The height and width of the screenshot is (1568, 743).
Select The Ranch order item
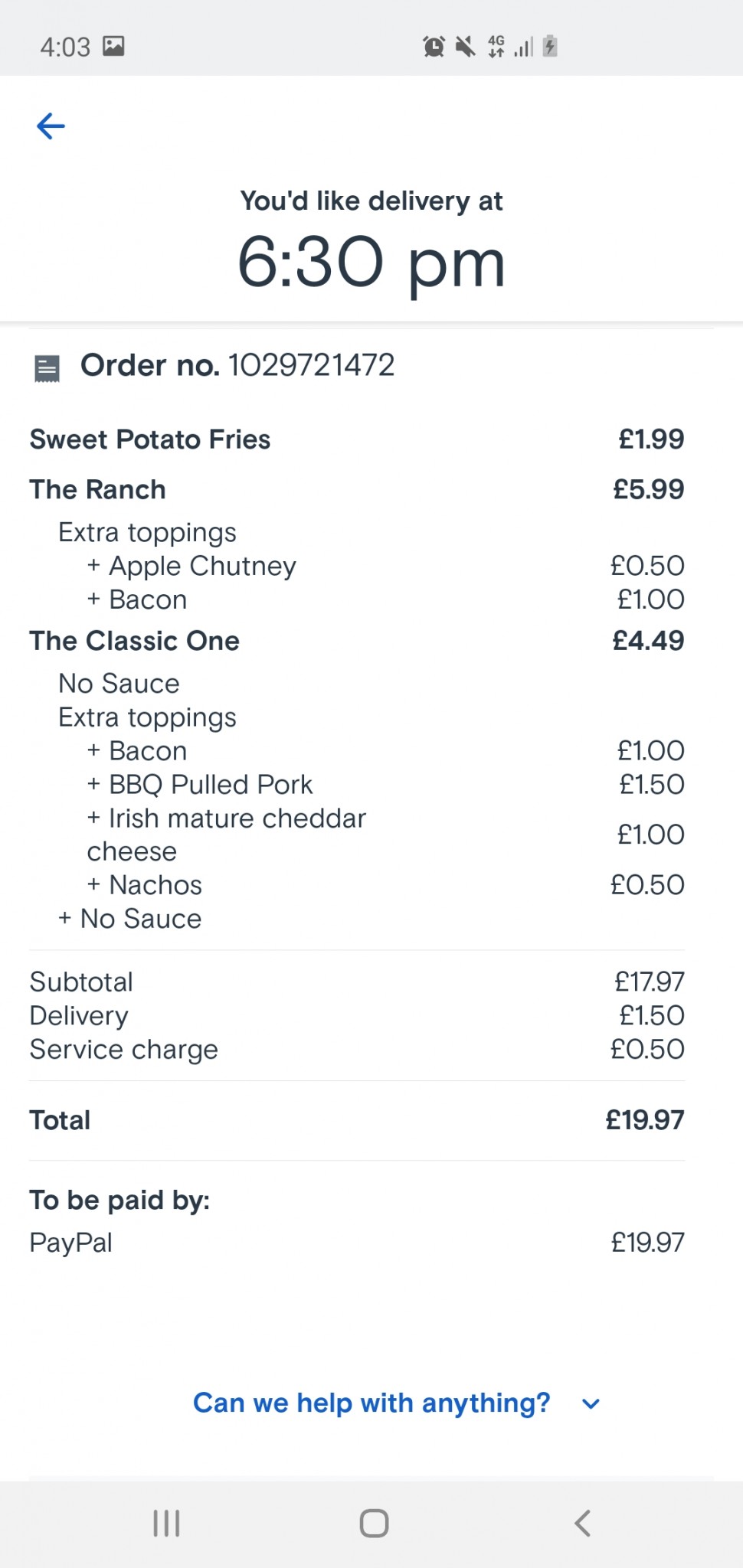(x=97, y=489)
